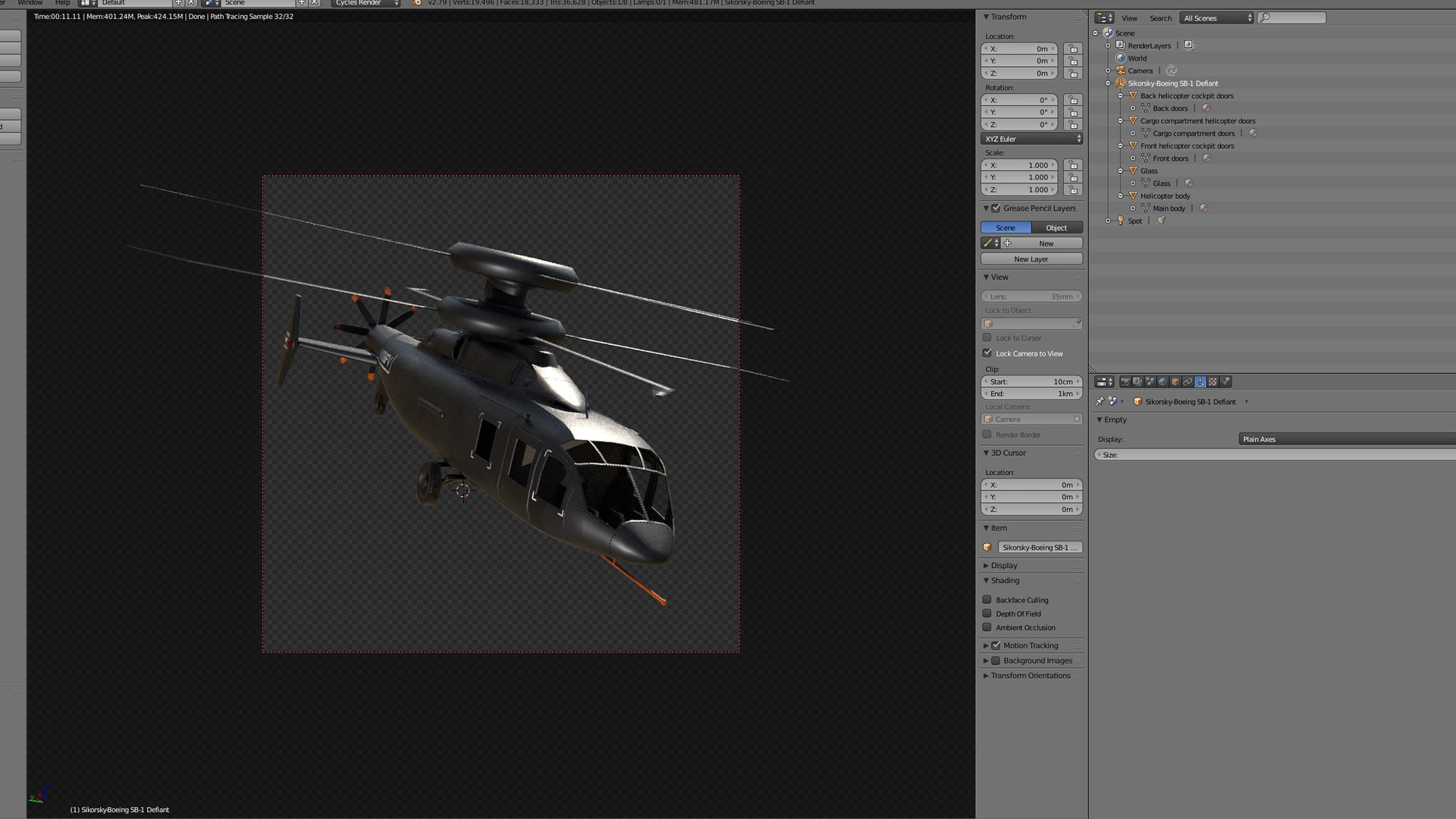Click the grease pencil brush icon selector
Screen dimensions: 1456x819
point(990,243)
